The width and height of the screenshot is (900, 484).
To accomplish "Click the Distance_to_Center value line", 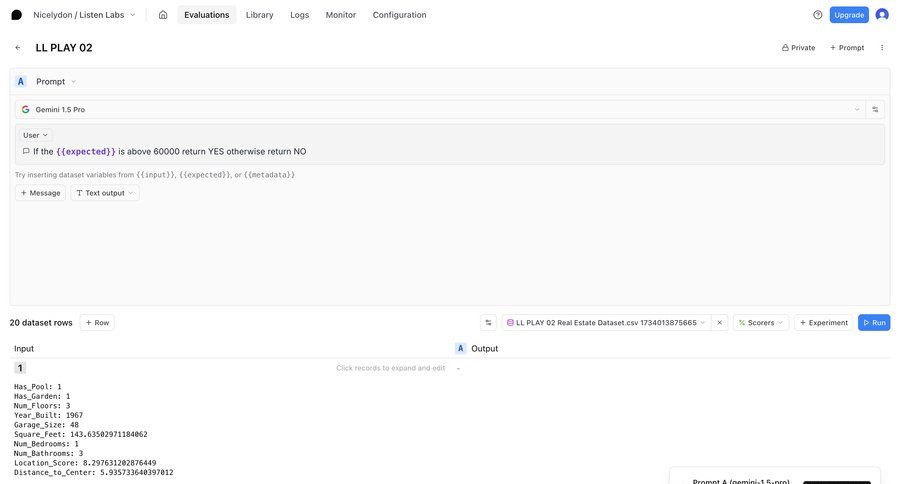I will (94, 473).
